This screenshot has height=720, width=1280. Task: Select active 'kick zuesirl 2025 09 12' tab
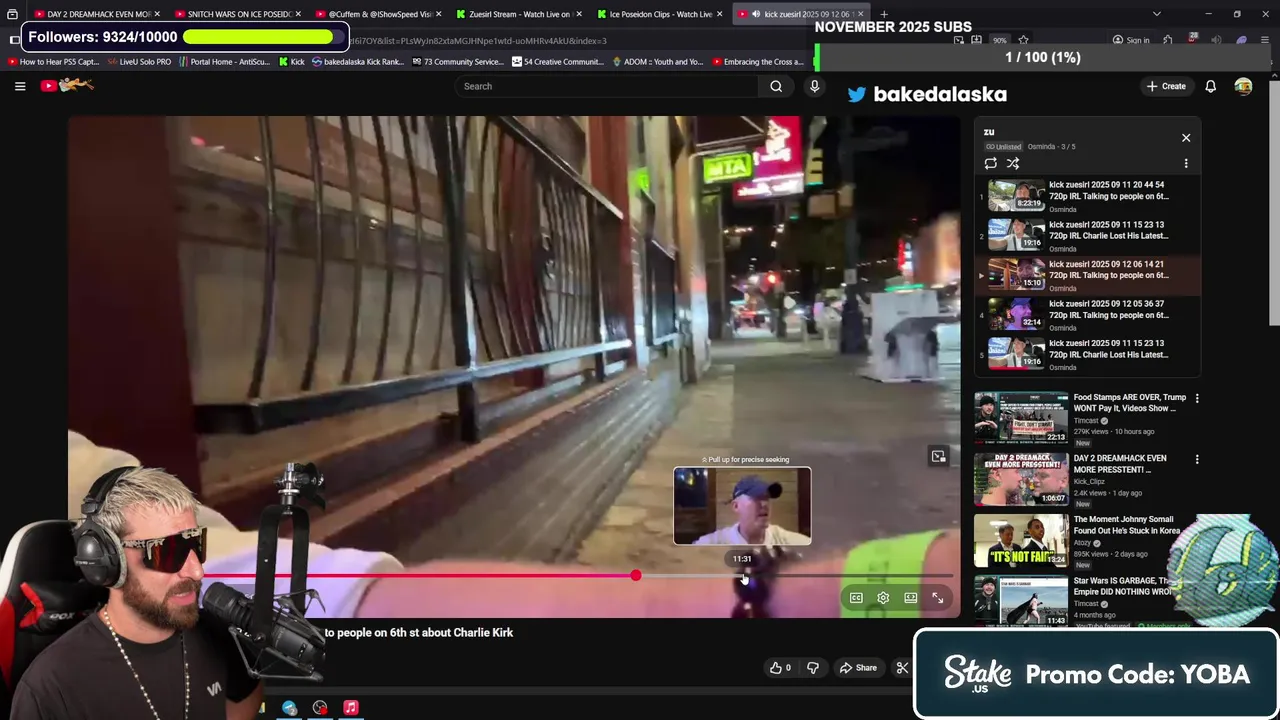(x=802, y=14)
